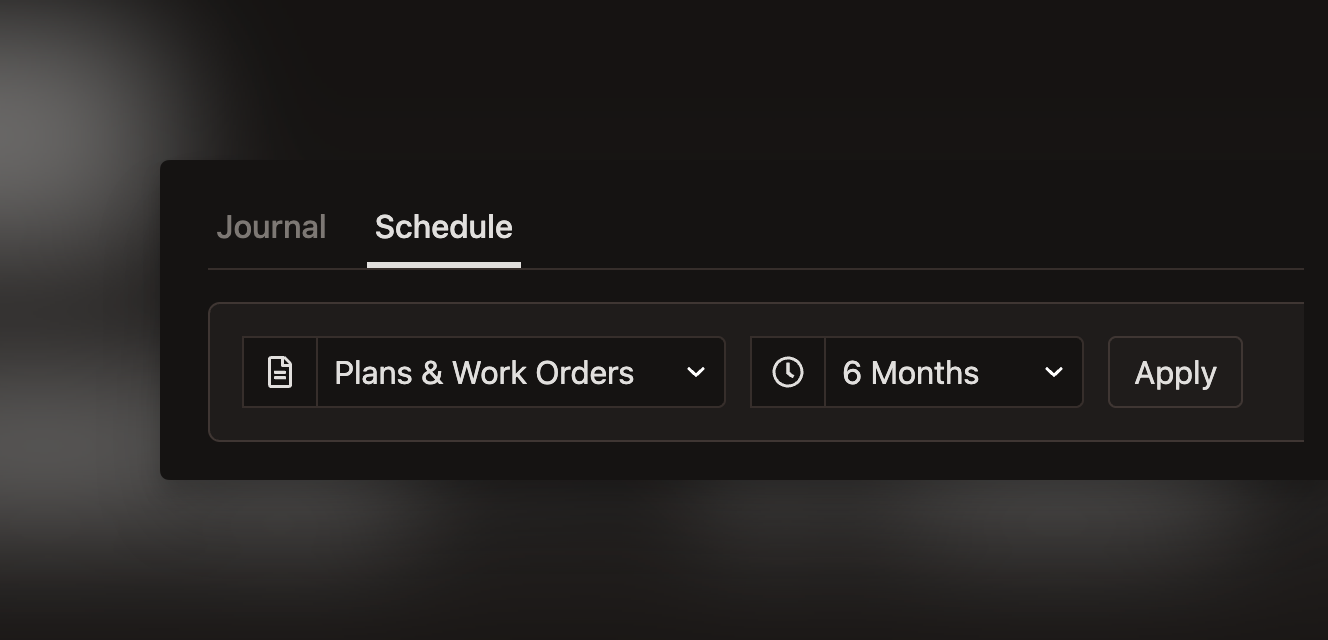
Task: Click Apply to confirm the filters
Action: coord(1175,372)
